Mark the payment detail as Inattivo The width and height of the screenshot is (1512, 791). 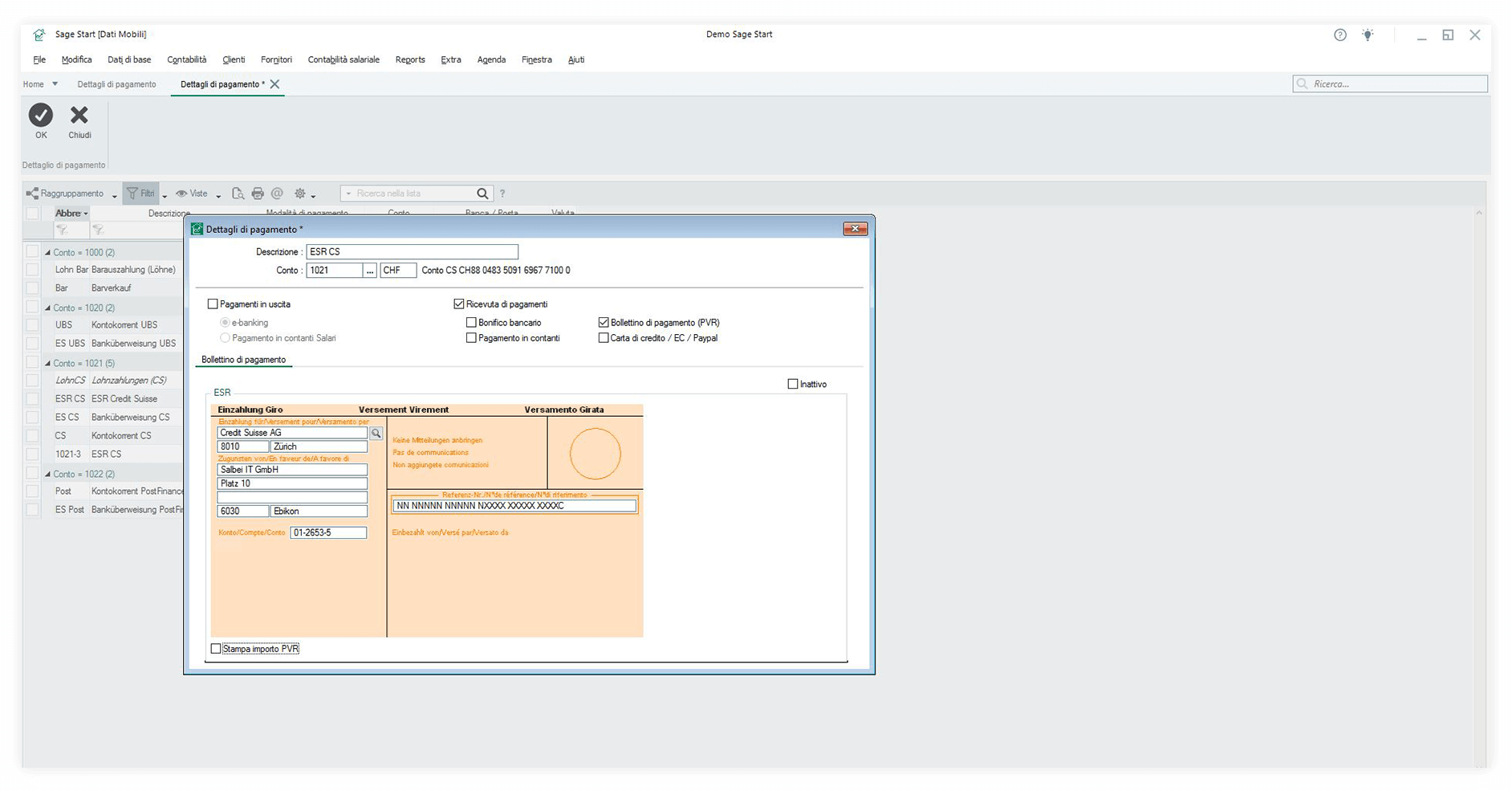click(793, 384)
